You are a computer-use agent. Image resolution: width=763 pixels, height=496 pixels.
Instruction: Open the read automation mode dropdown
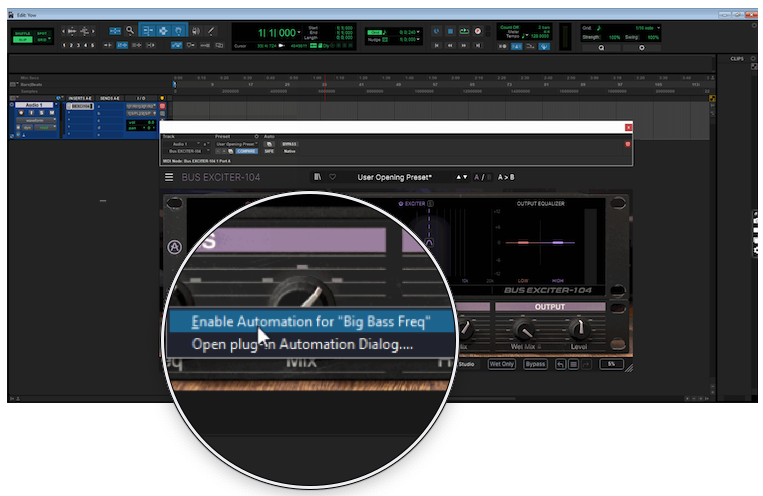[45, 127]
